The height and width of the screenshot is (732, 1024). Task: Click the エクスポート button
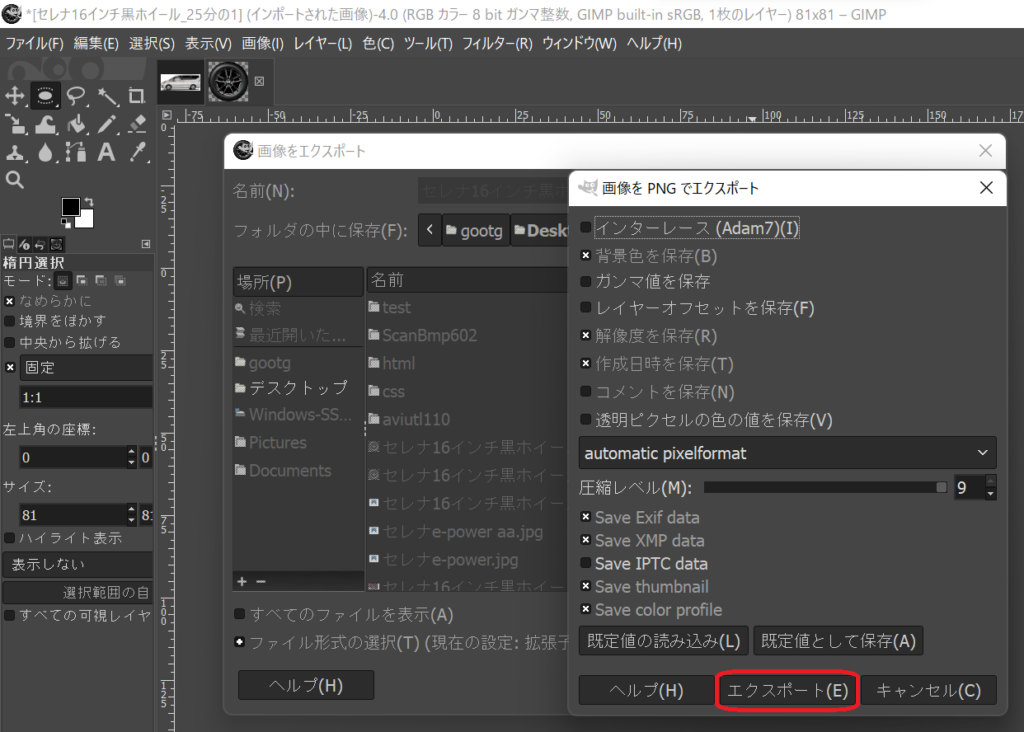787,691
